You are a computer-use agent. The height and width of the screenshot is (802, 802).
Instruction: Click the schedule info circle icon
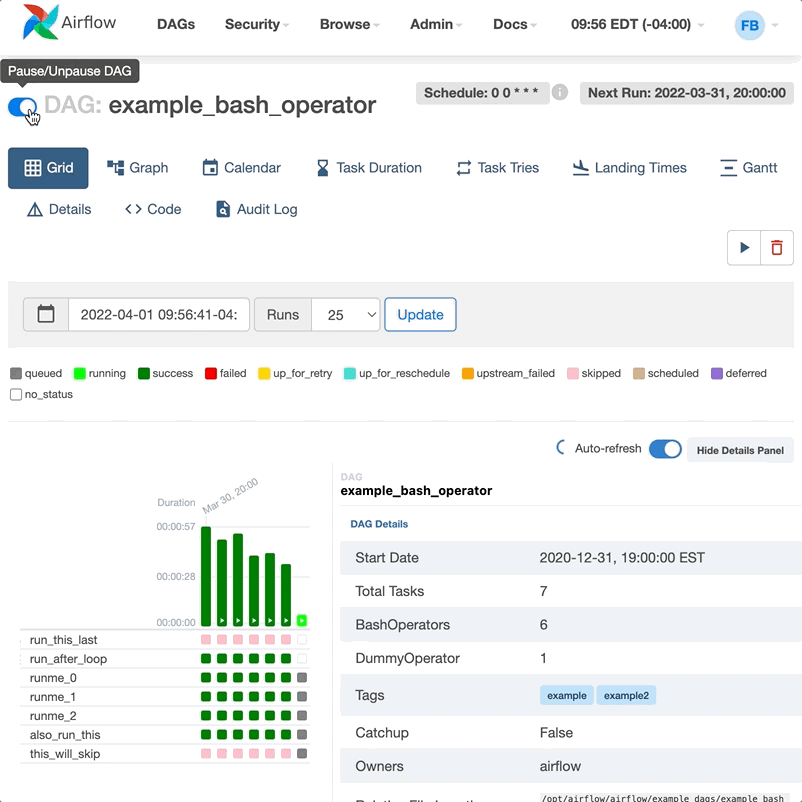coord(560,93)
